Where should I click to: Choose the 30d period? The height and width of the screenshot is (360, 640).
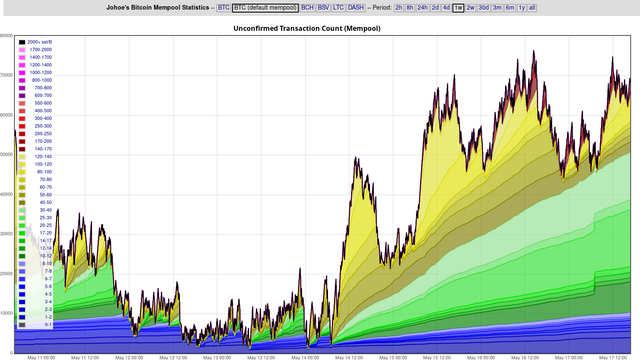click(484, 8)
